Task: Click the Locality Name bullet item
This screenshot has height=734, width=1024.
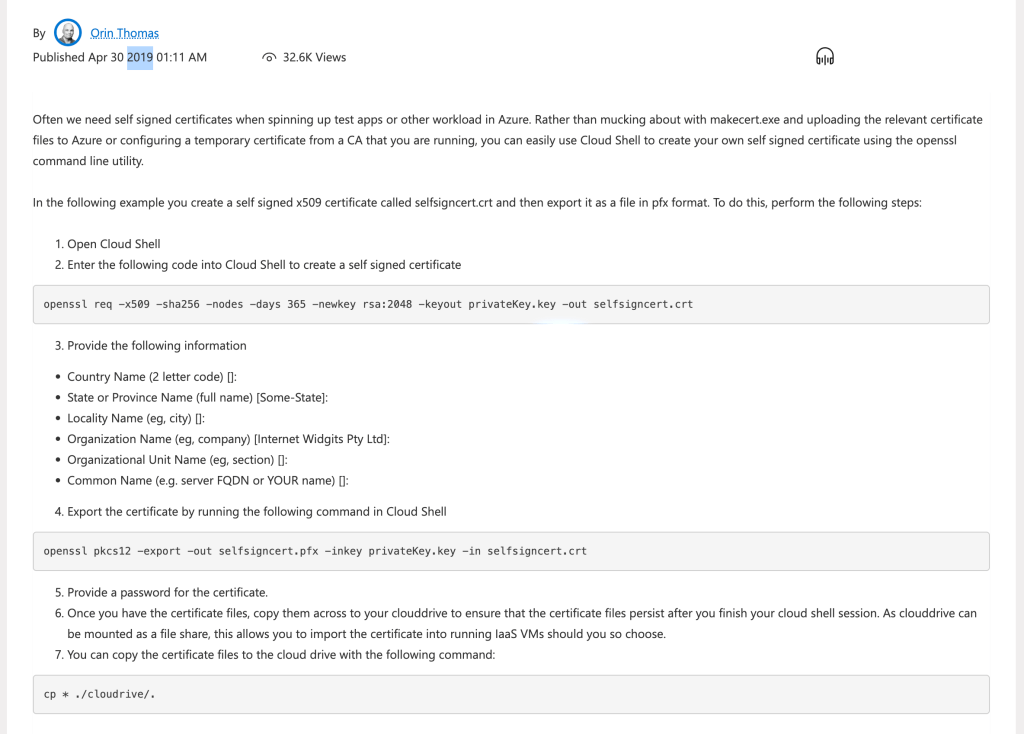Action: coord(136,419)
